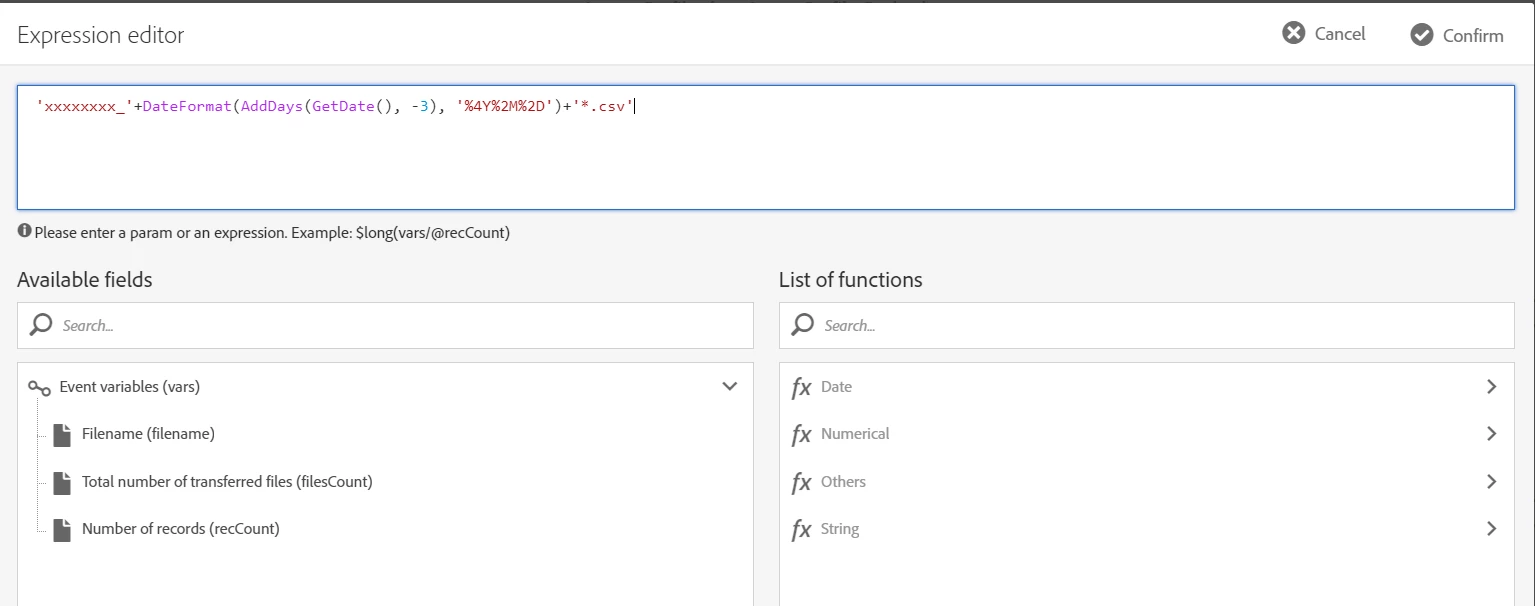This screenshot has height=606, width=1535.
Task: Open the Others functions category
Action: click(x=843, y=482)
